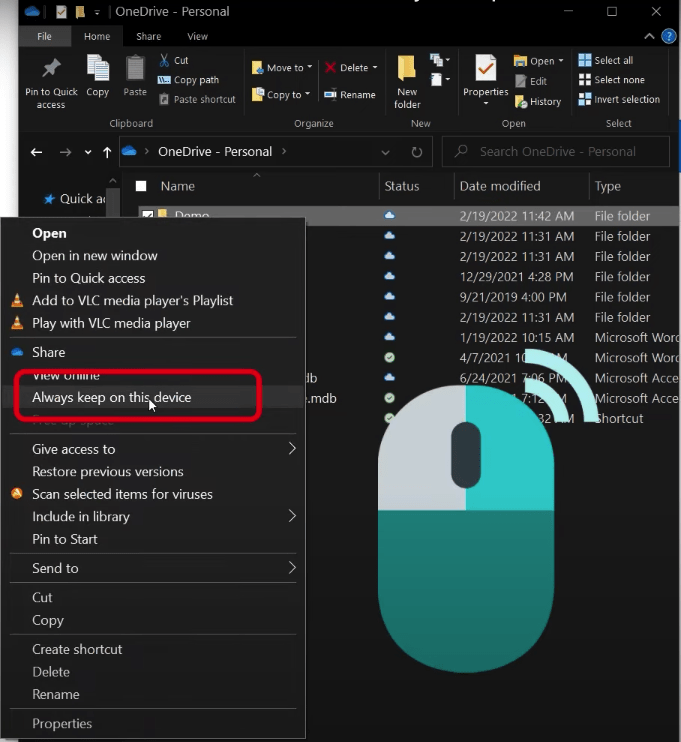The image size is (681, 742).
Task: Sort by the Type column header
Action: (x=608, y=186)
